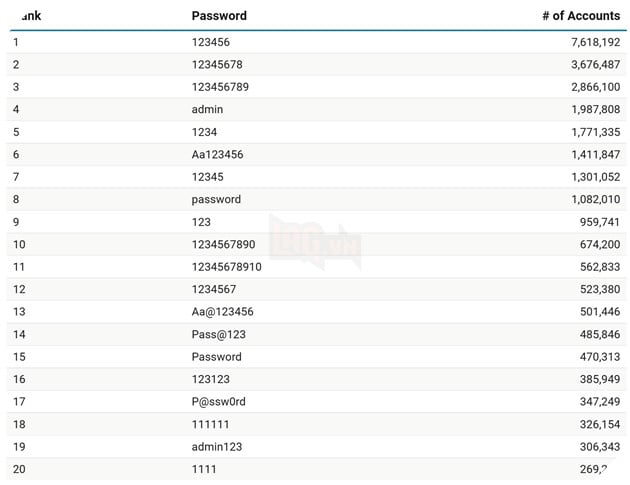
Task: Select the "admin123" password cell
Action: click(217, 447)
